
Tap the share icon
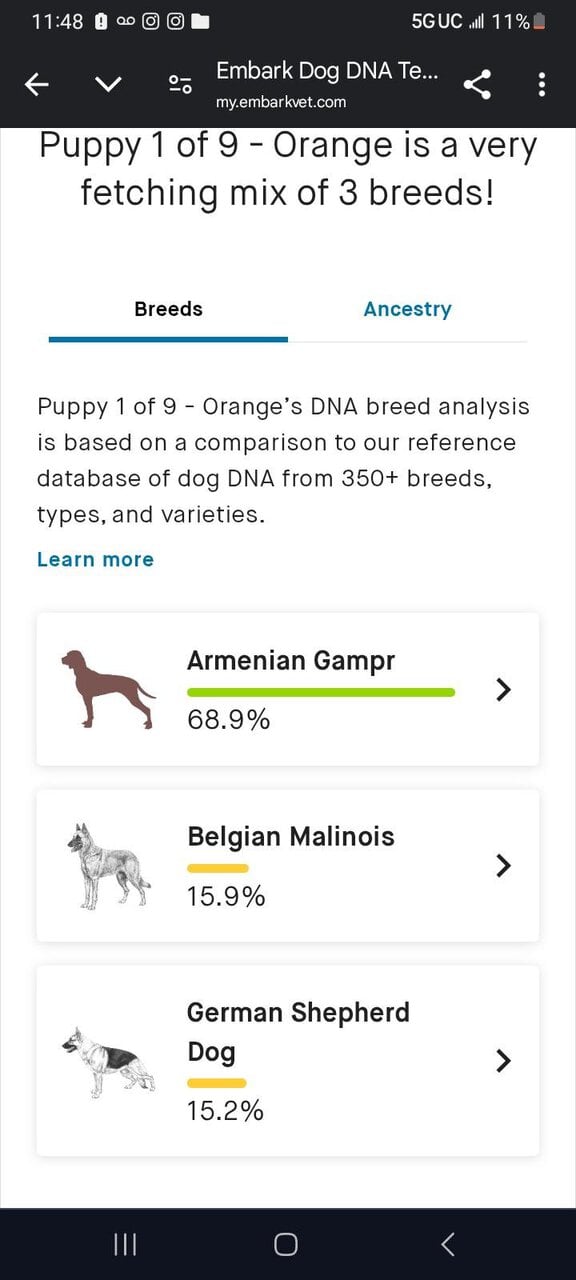(478, 85)
